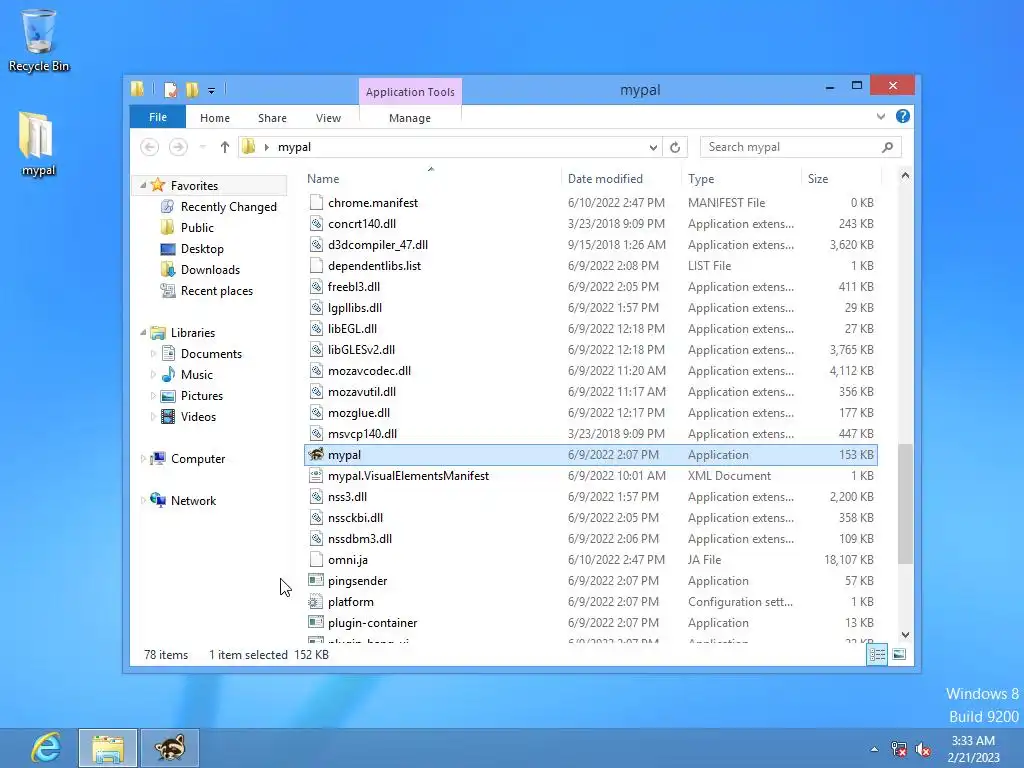Screen dimensions: 1024x768
Task: Select Pictures library
Action: [202, 396]
